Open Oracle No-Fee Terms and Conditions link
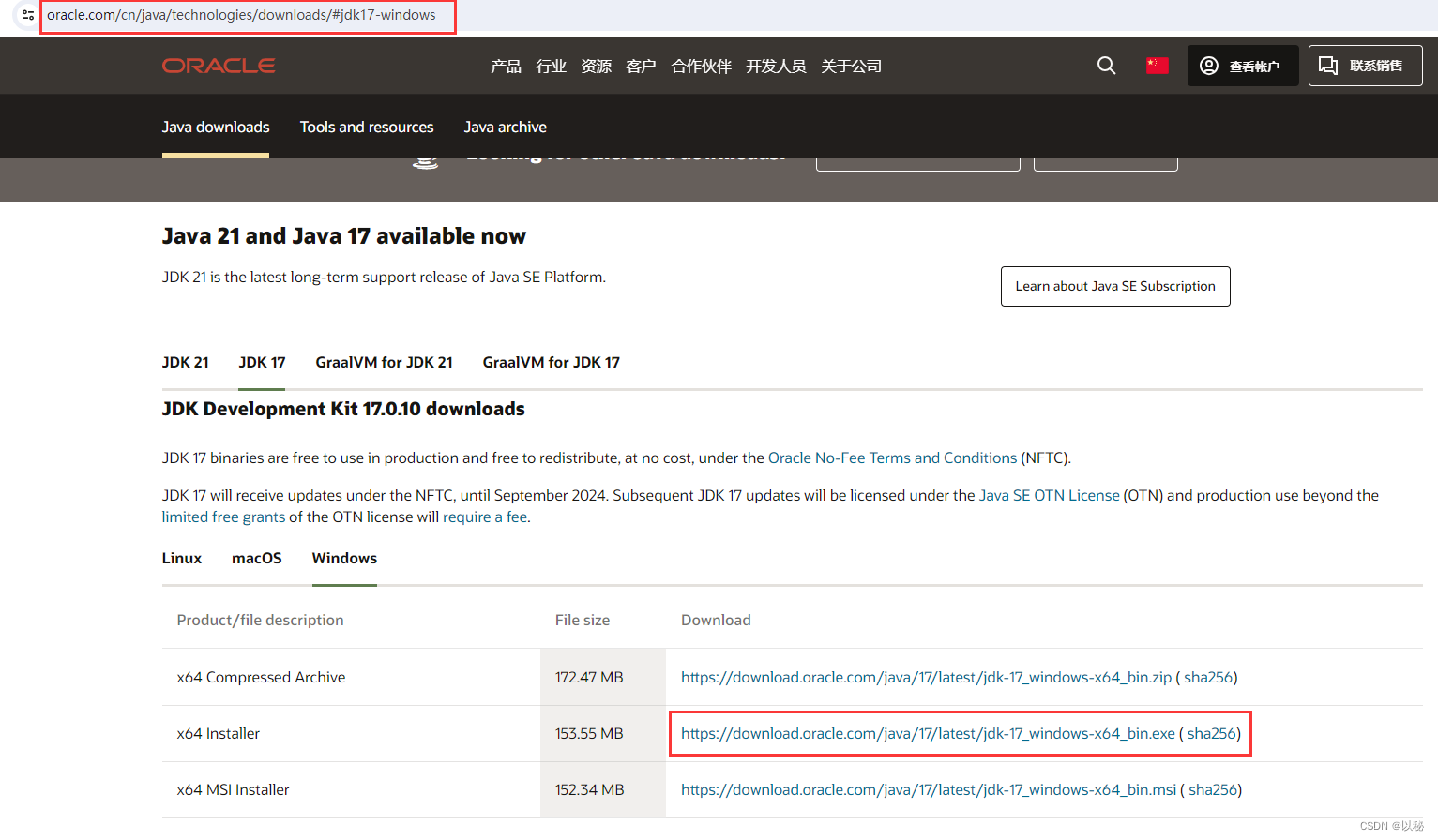1438x840 pixels. click(892, 457)
